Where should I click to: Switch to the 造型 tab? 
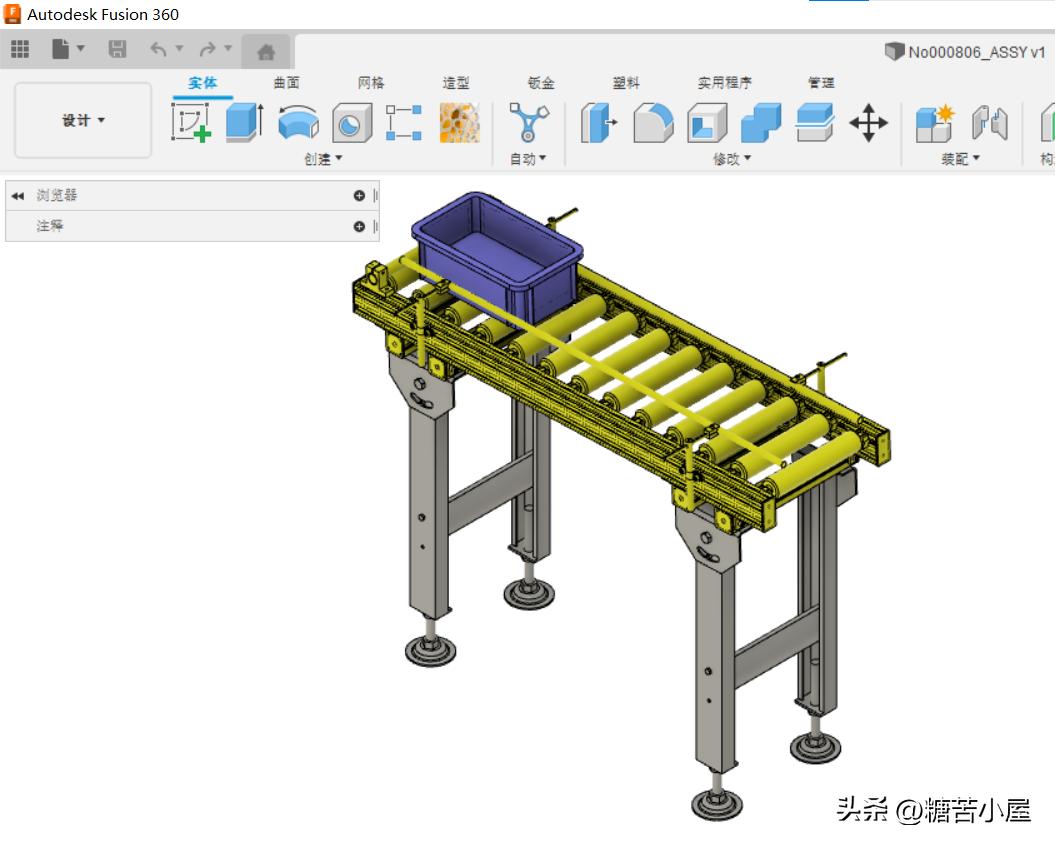[456, 83]
